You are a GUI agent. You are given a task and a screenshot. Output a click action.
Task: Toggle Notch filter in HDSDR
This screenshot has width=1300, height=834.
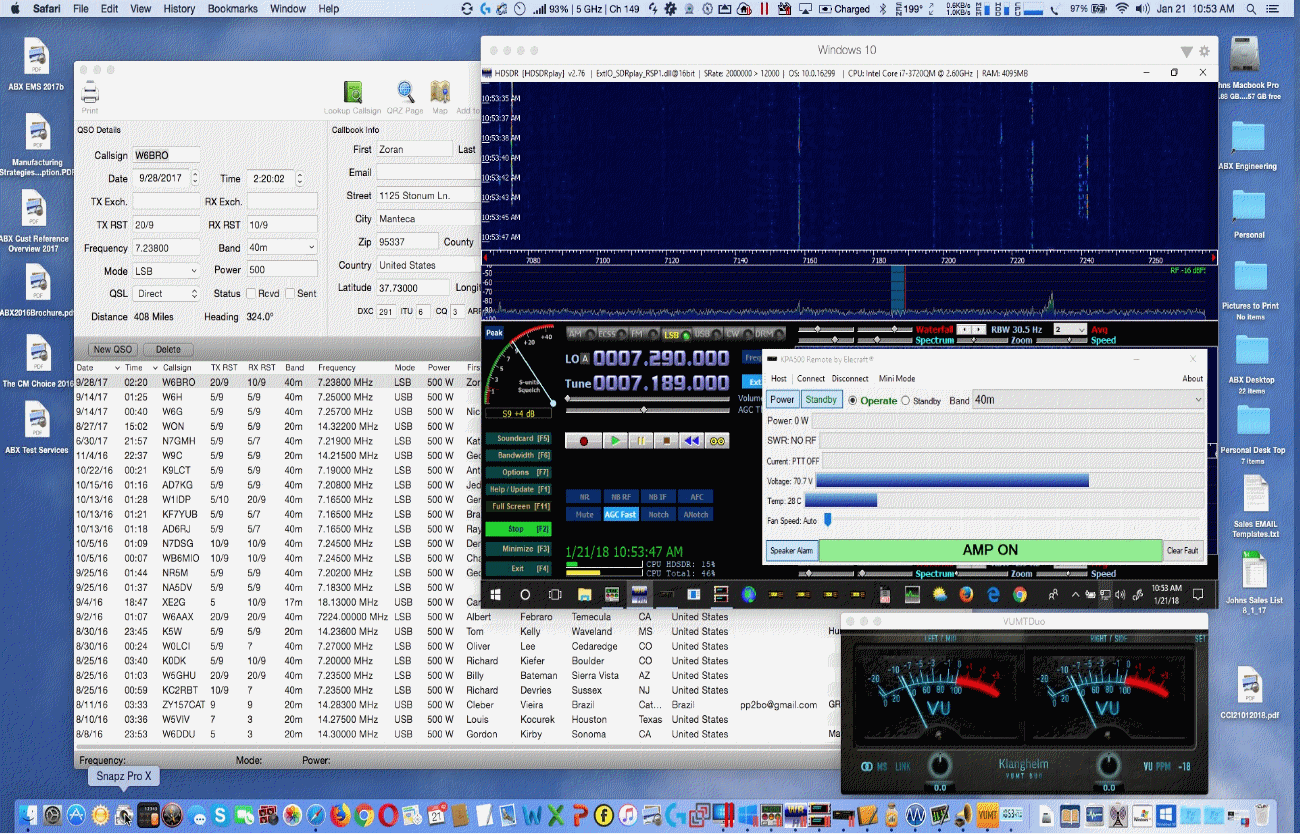click(x=657, y=515)
